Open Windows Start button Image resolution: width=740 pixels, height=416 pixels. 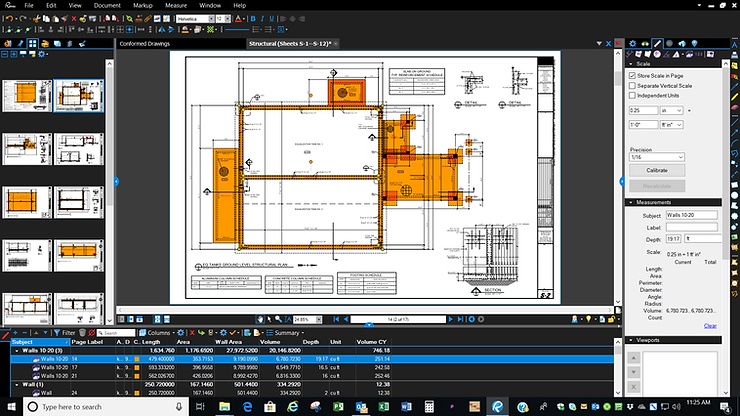point(11,407)
